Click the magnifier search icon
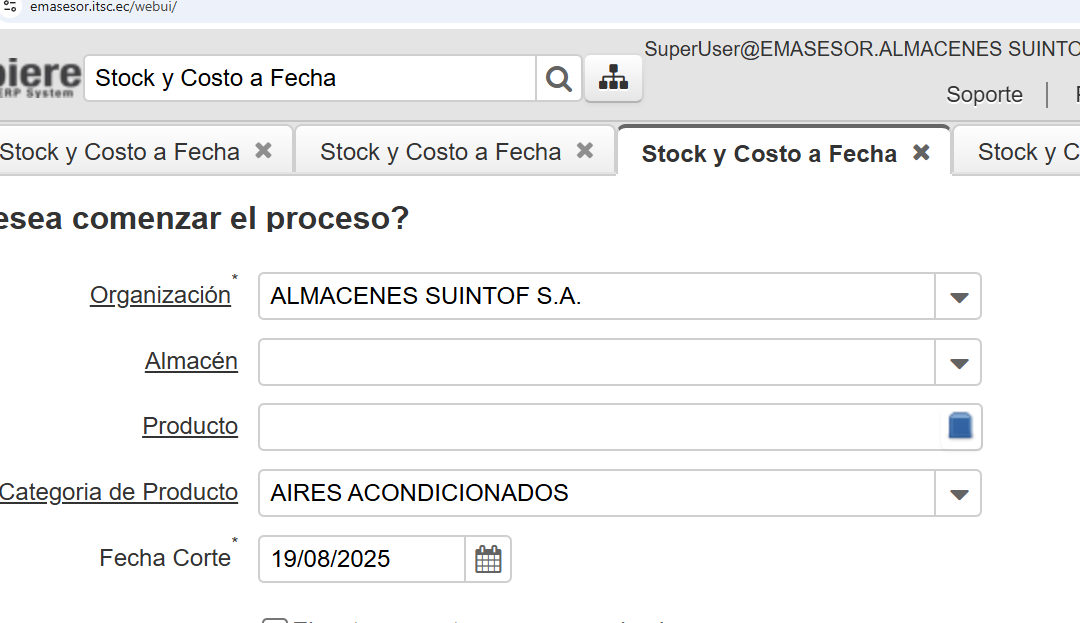 coord(559,79)
